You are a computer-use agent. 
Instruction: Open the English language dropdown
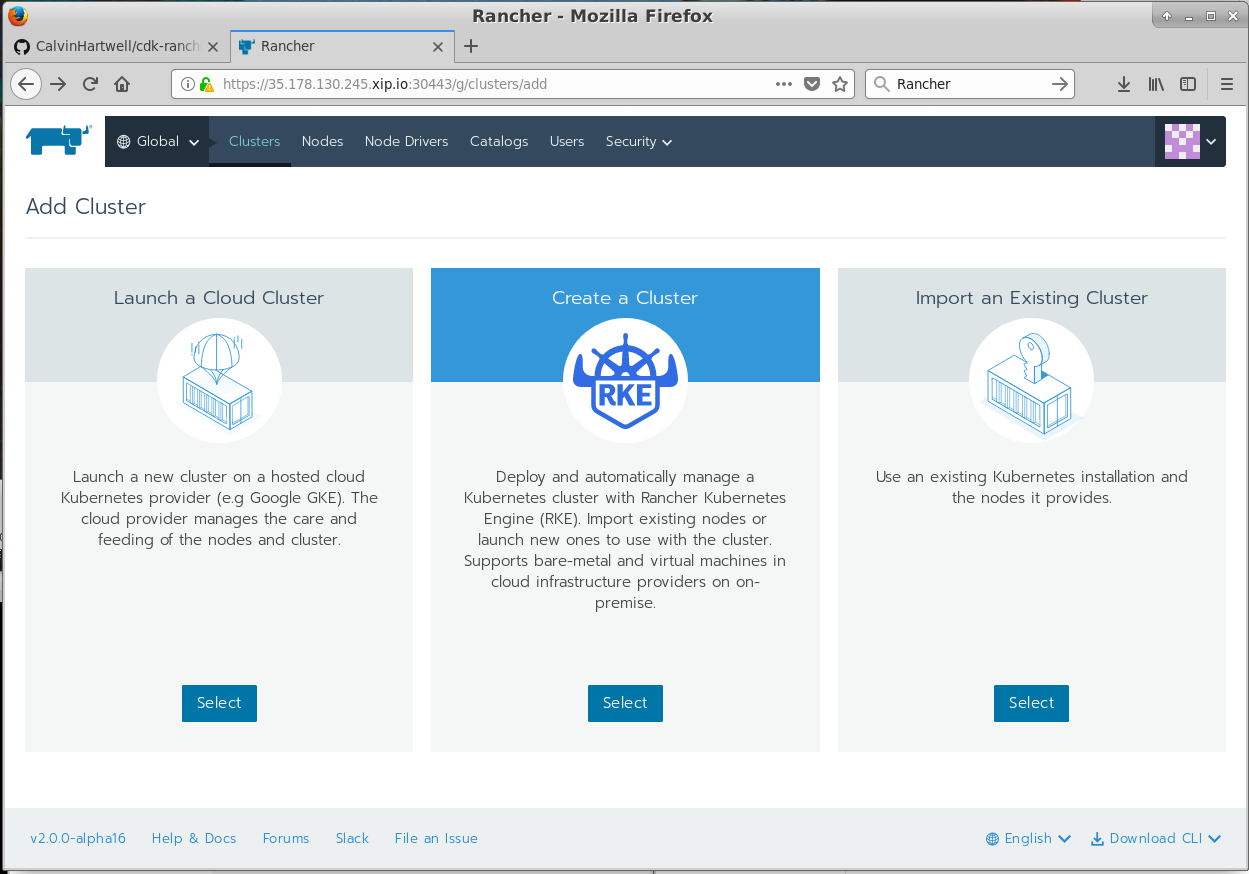click(x=1028, y=838)
